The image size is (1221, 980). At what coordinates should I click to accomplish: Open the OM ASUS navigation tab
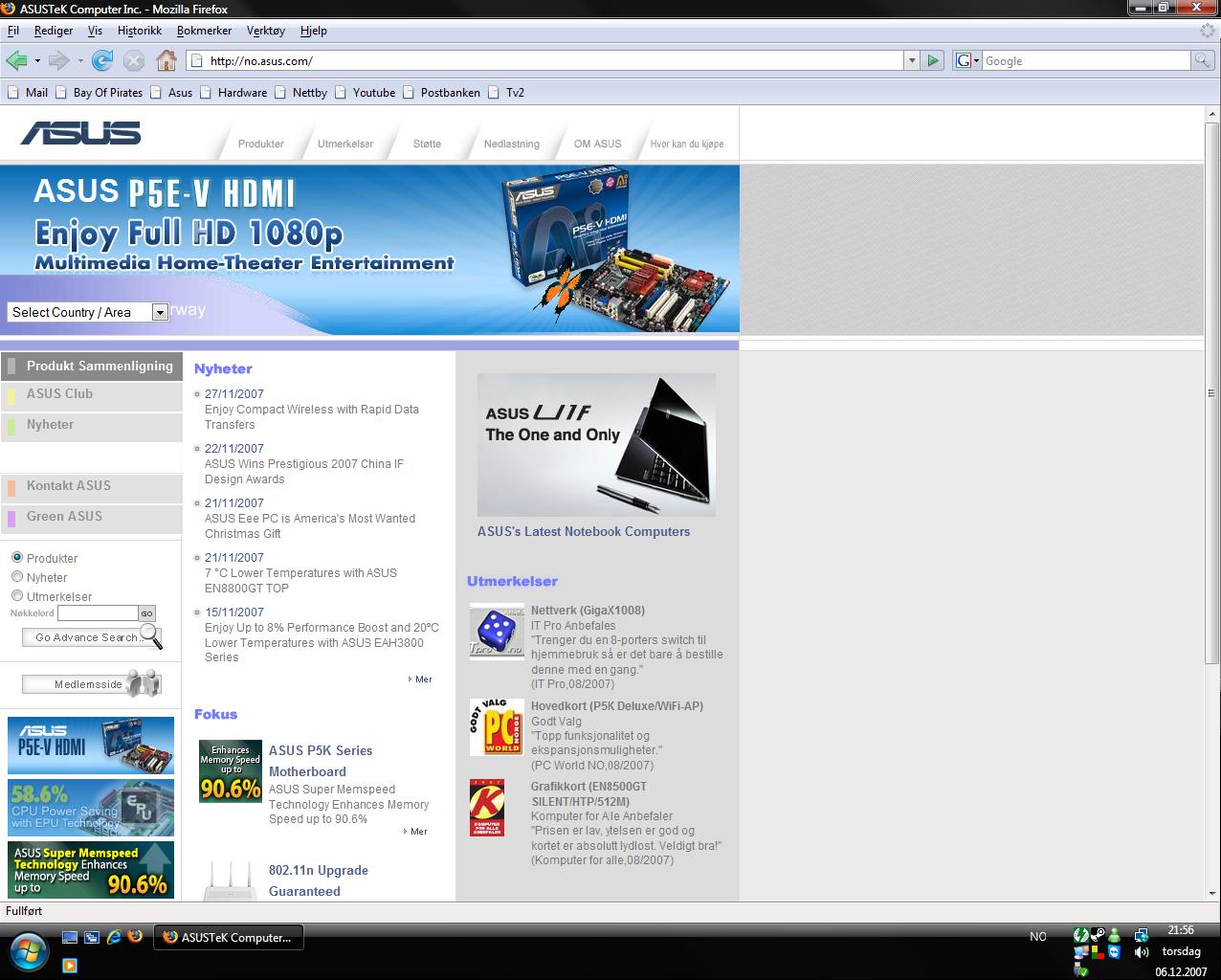[597, 144]
